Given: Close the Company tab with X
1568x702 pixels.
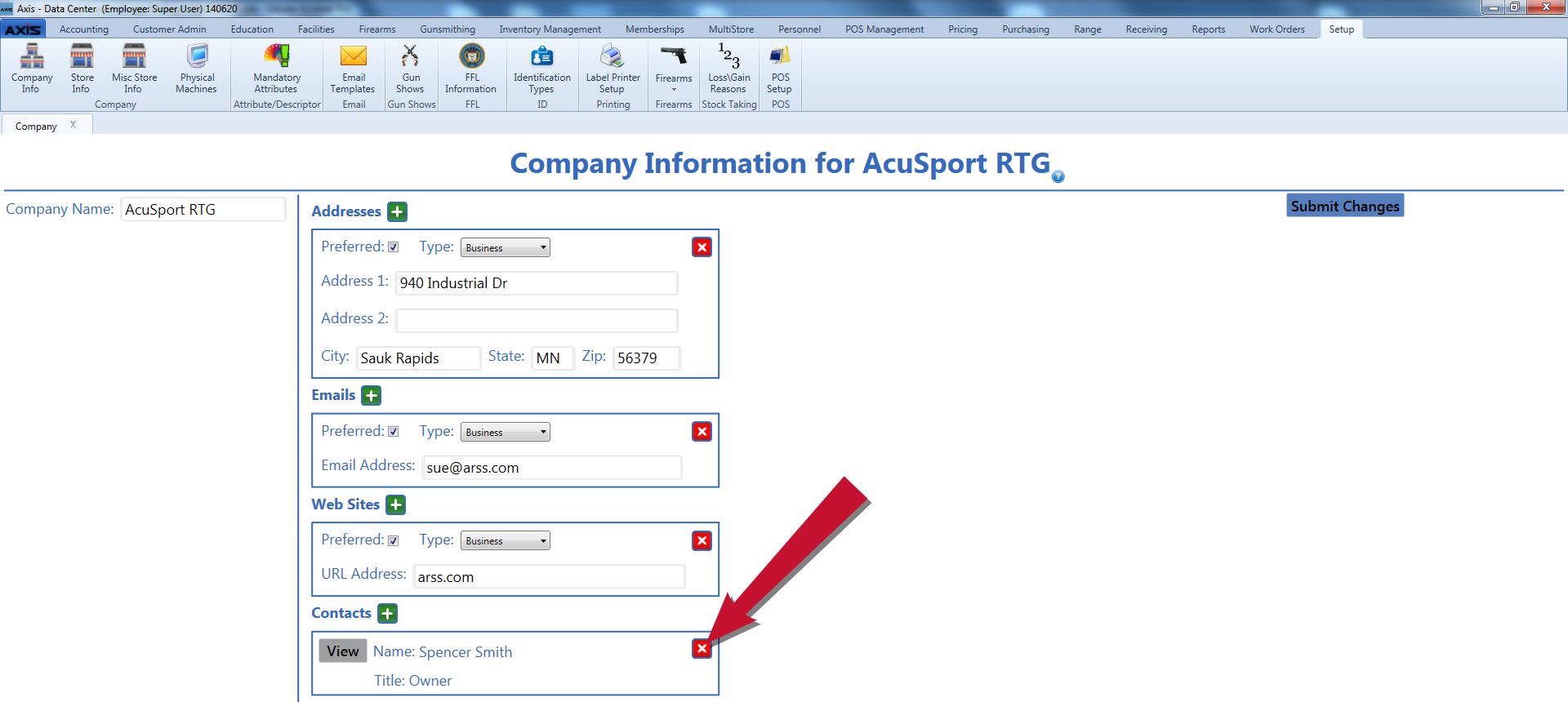Looking at the screenshot, I should click(x=73, y=125).
